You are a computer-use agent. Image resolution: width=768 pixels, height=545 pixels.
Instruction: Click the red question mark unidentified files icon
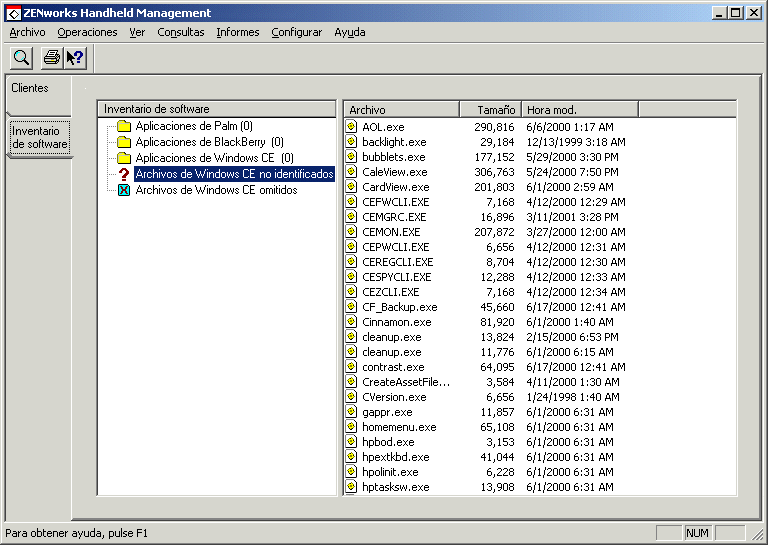(124, 174)
